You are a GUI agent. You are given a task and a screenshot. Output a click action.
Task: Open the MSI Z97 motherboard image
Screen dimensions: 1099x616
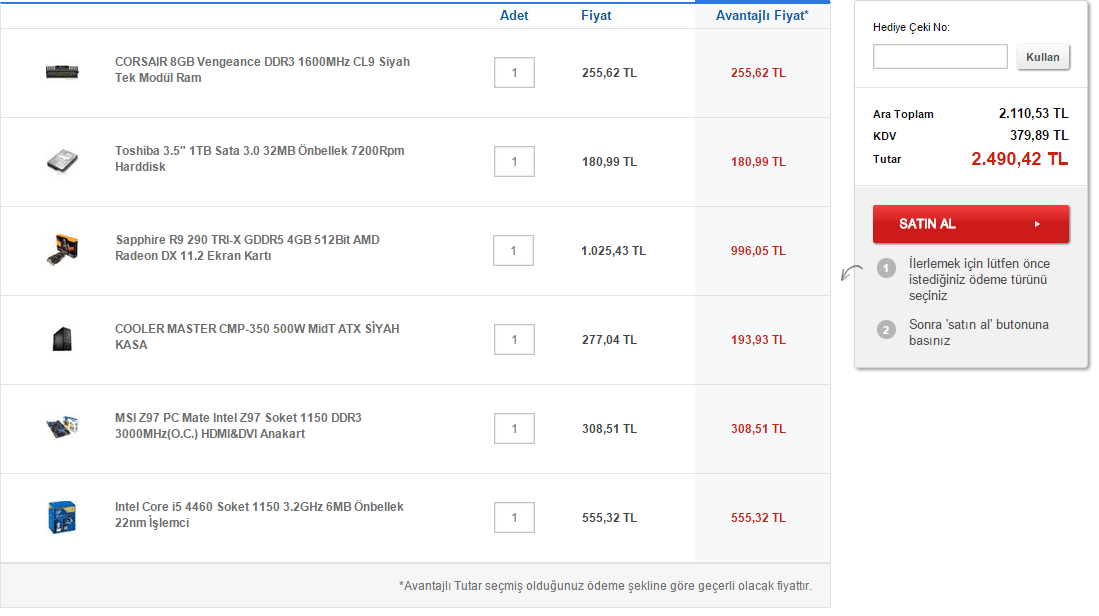62,427
